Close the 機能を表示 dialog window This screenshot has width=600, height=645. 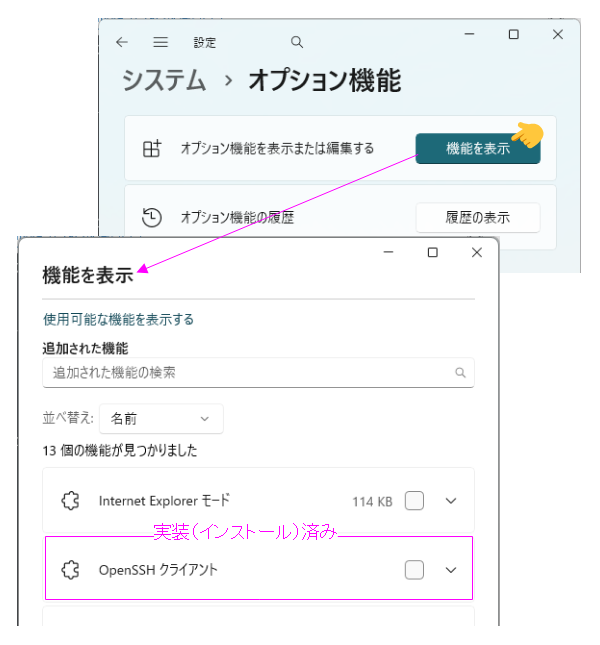point(477,253)
